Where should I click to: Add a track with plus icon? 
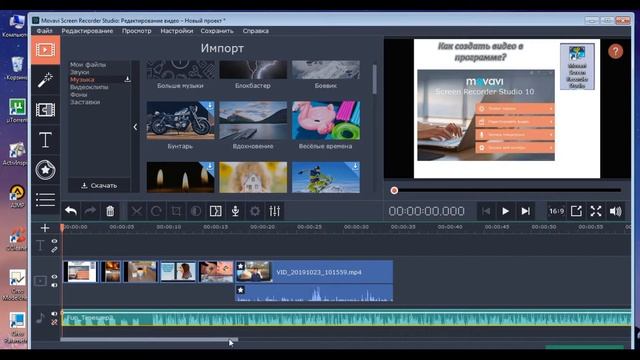click(x=45, y=228)
